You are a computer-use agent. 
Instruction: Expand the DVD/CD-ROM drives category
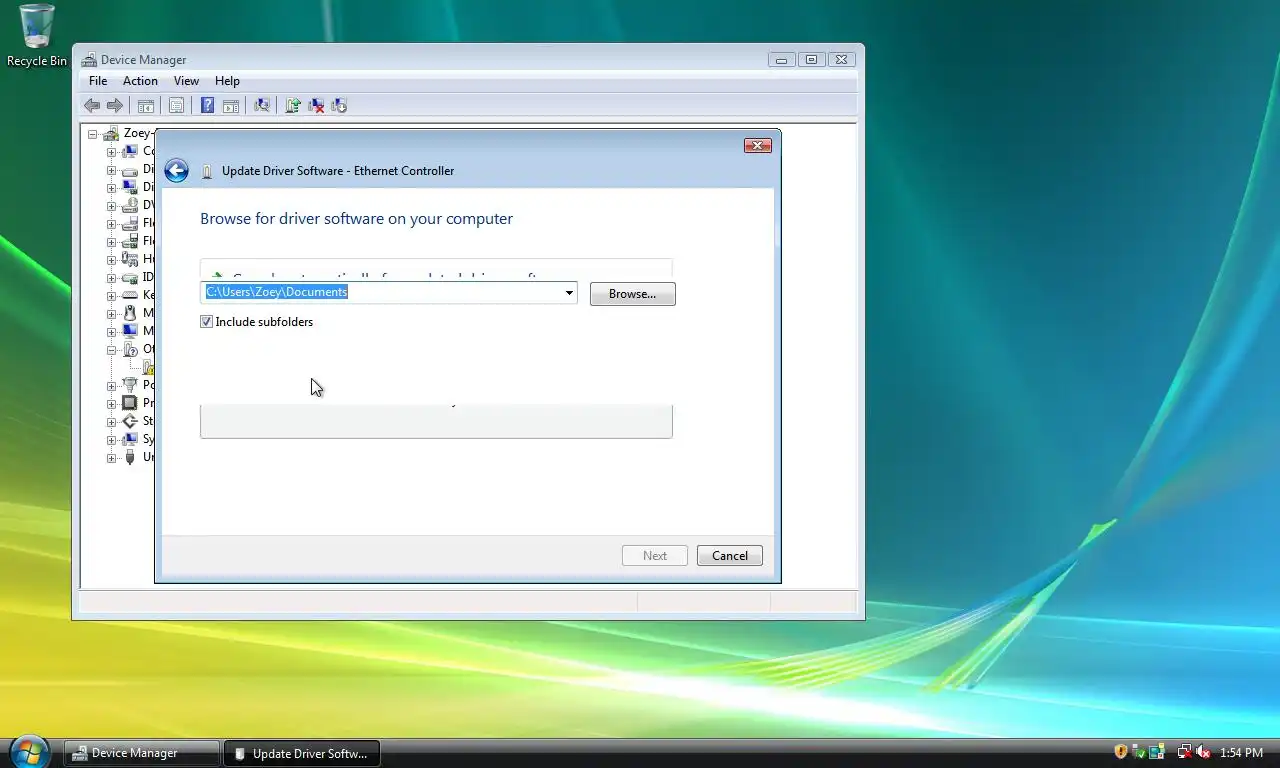111,206
